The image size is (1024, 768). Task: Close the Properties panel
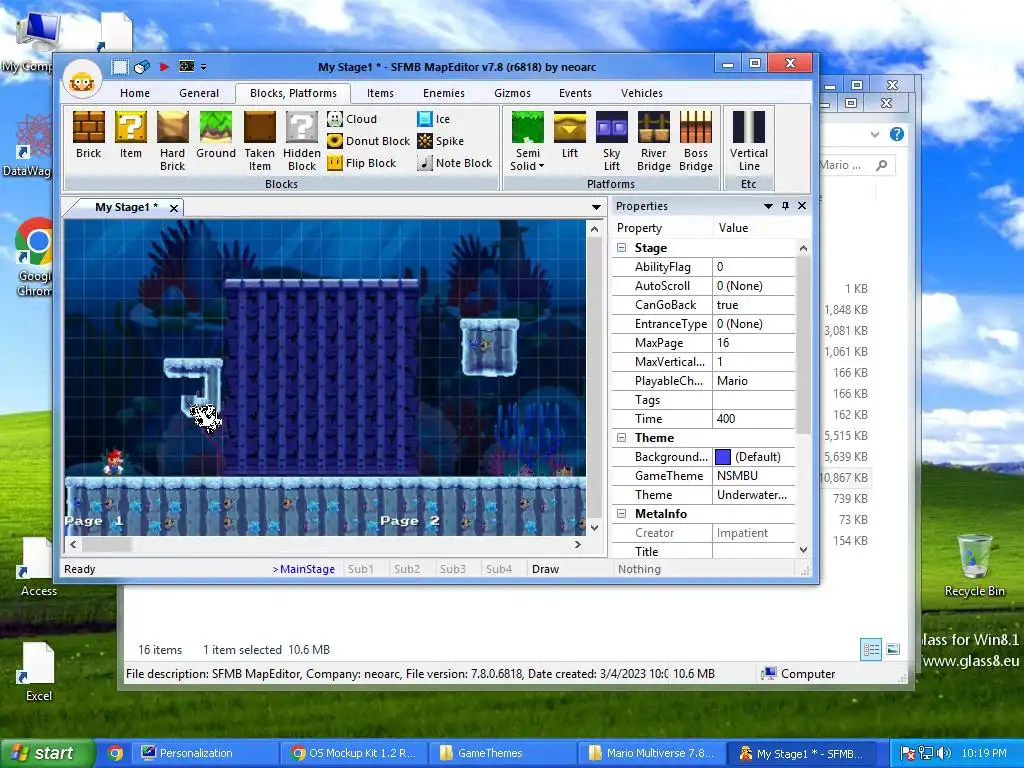pyautogui.click(x=802, y=206)
